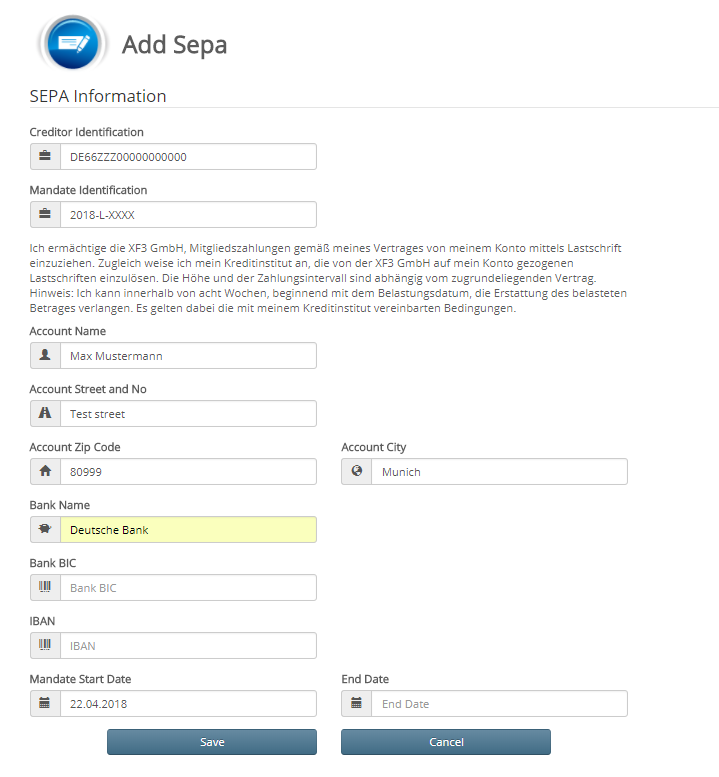
Task: Click the Account City field containing Munich
Action: click(499, 472)
